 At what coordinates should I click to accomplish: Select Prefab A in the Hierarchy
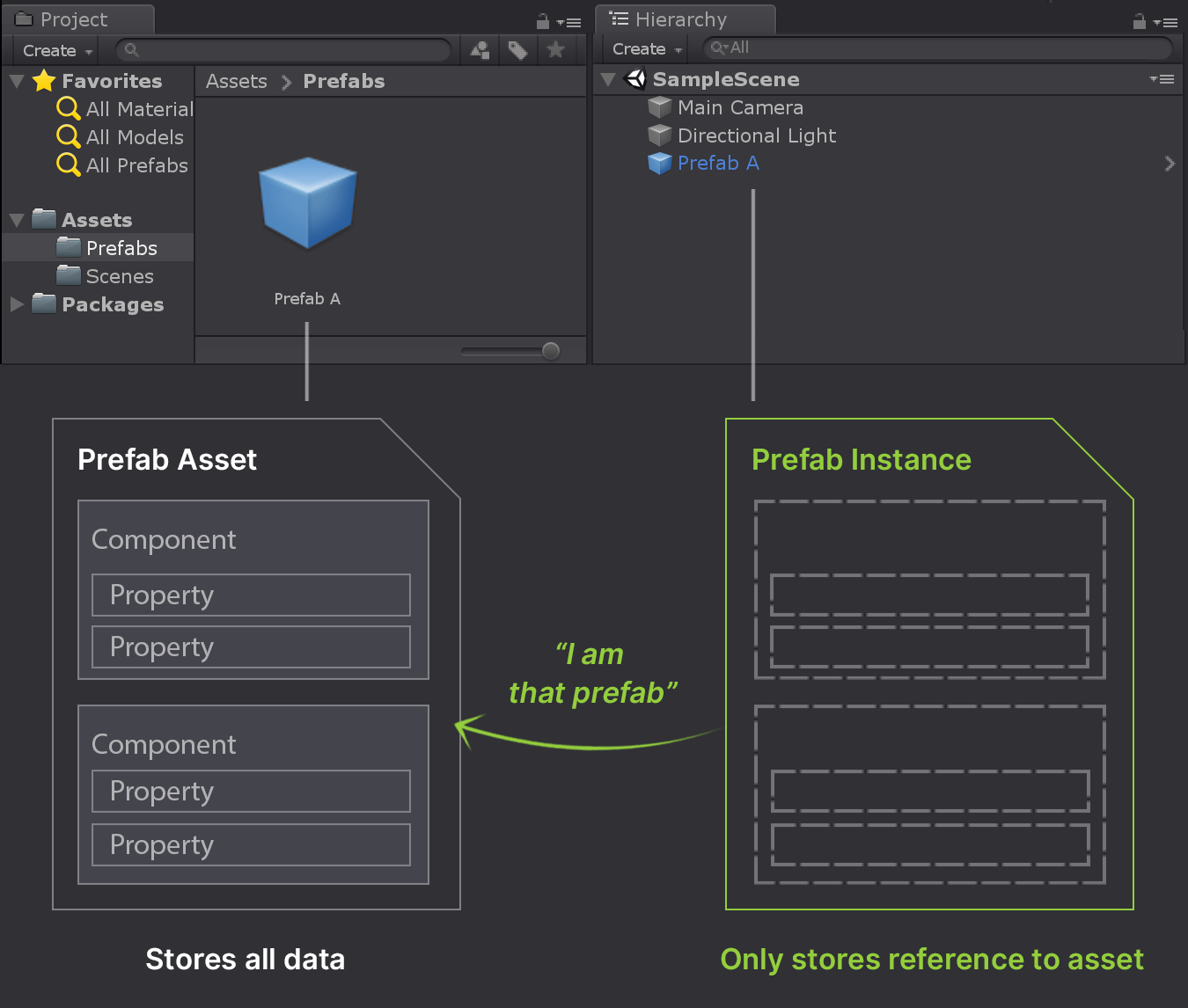click(x=718, y=164)
